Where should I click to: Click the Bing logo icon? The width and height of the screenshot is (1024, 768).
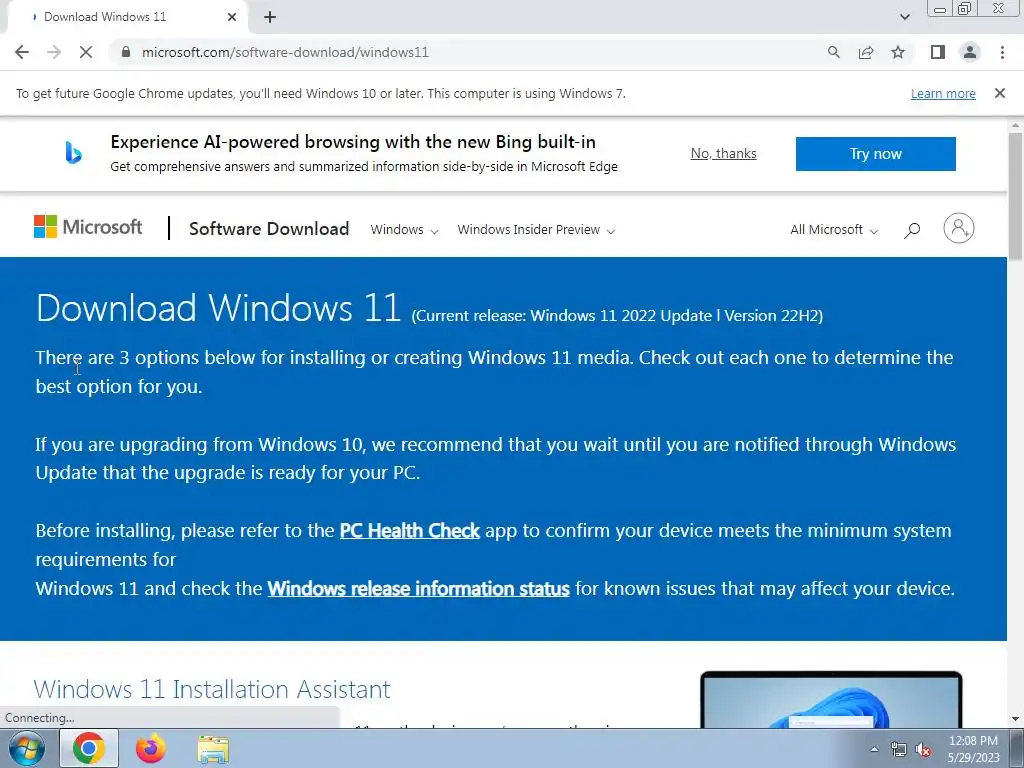pos(73,153)
